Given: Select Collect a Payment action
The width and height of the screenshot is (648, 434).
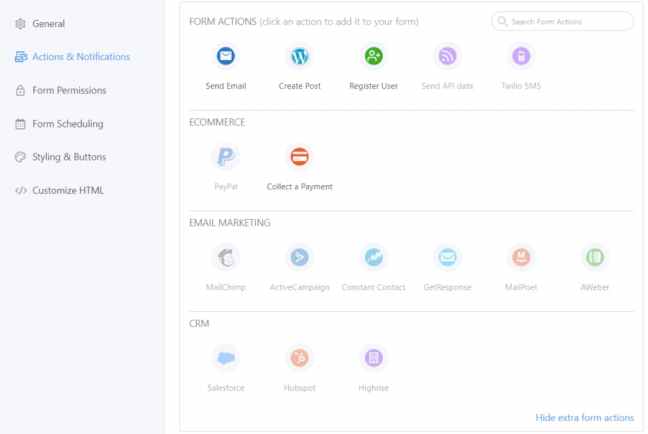Looking at the screenshot, I should (x=299, y=157).
